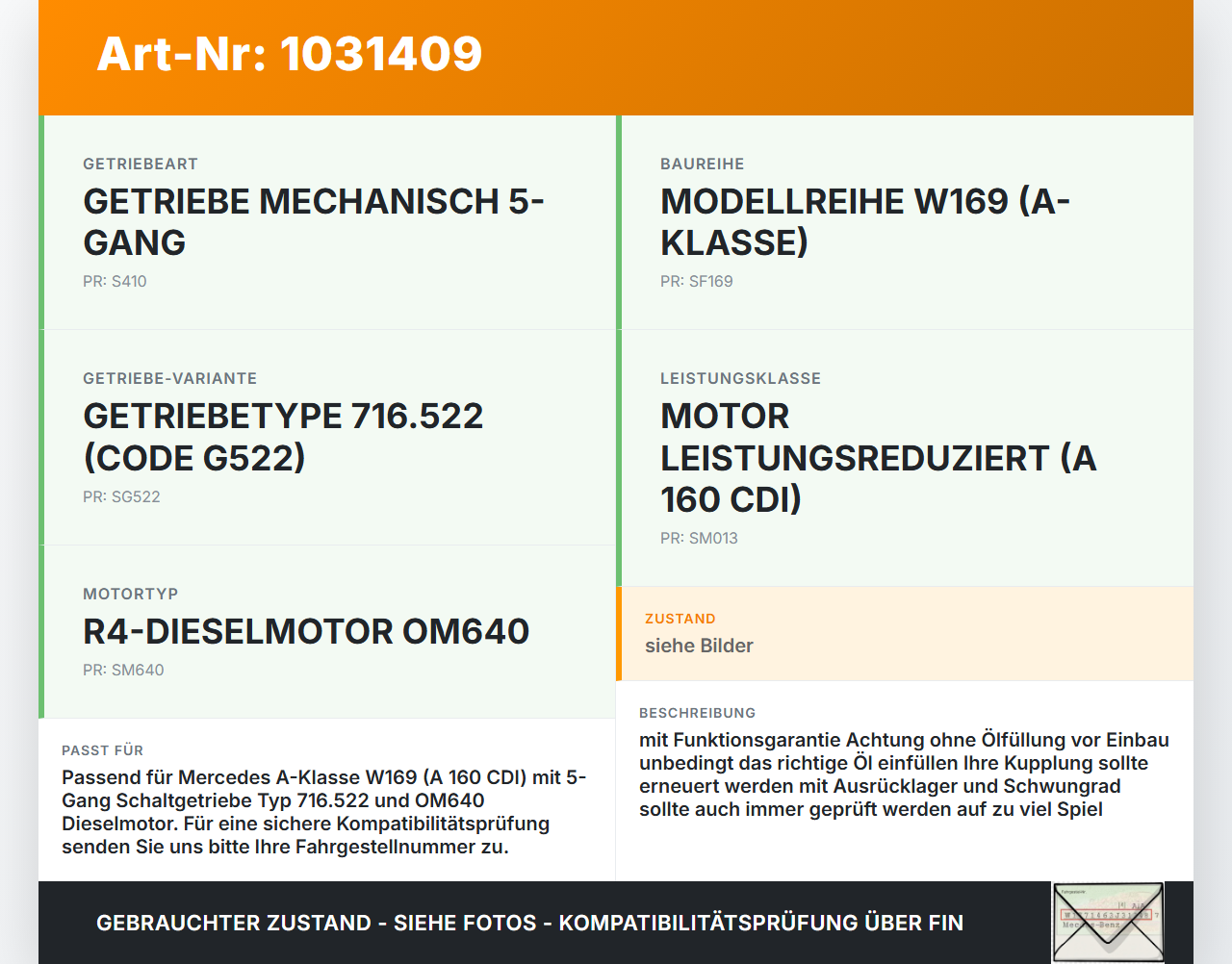The height and width of the screenshot is (964, 1232).
Task: Select the 'siehe Bilder' condition value
Action: click(x=699, y=646)
